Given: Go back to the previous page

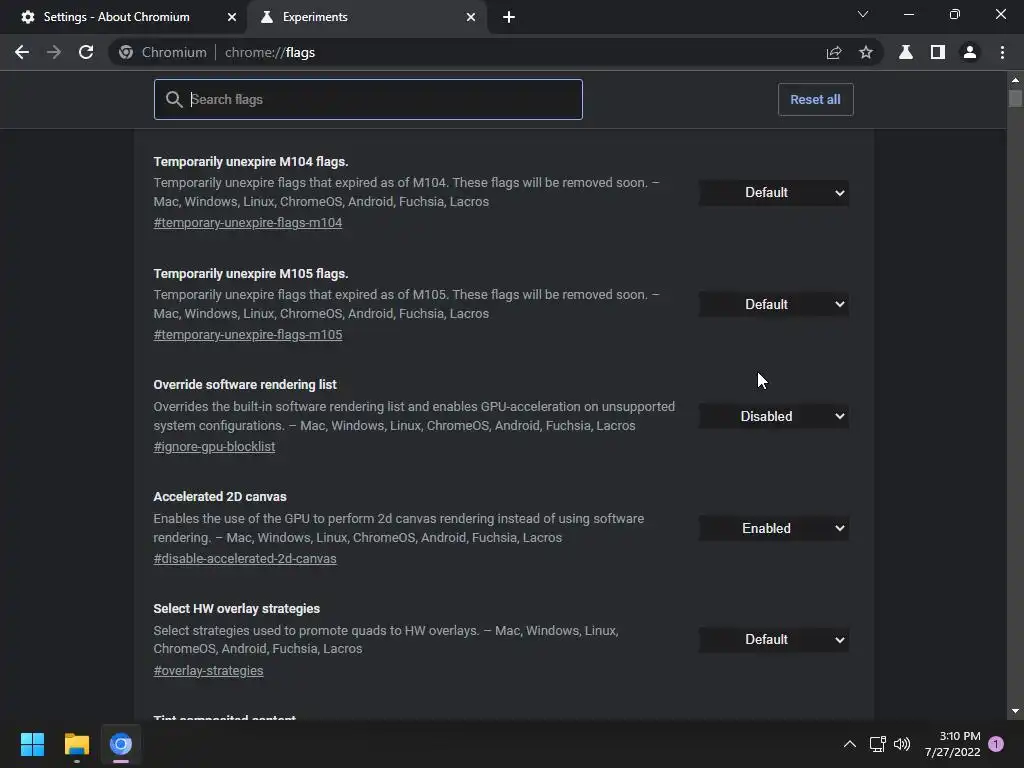Looking at the screenshot, I should 22,52.
